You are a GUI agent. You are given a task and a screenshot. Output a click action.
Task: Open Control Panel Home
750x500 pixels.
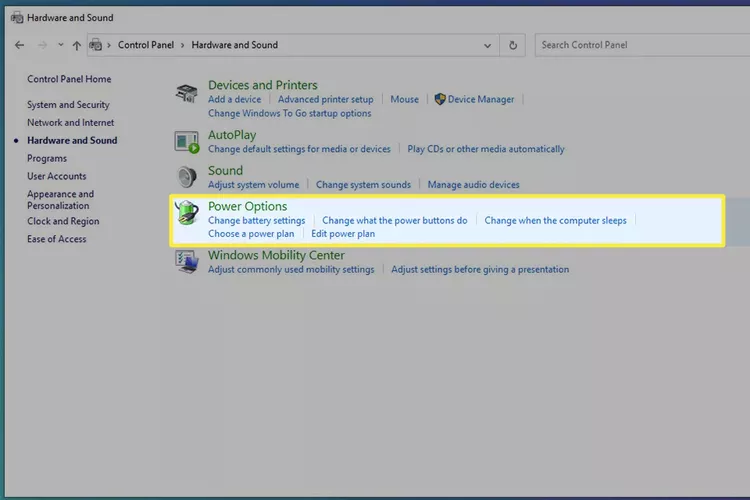[x=69, y=79]
